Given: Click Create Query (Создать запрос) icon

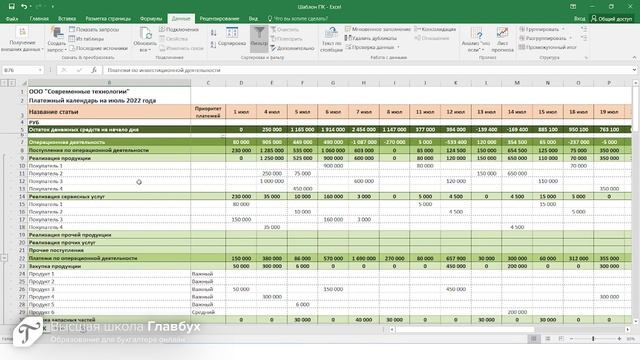Looking at the screenshot, I should [56, 39].
